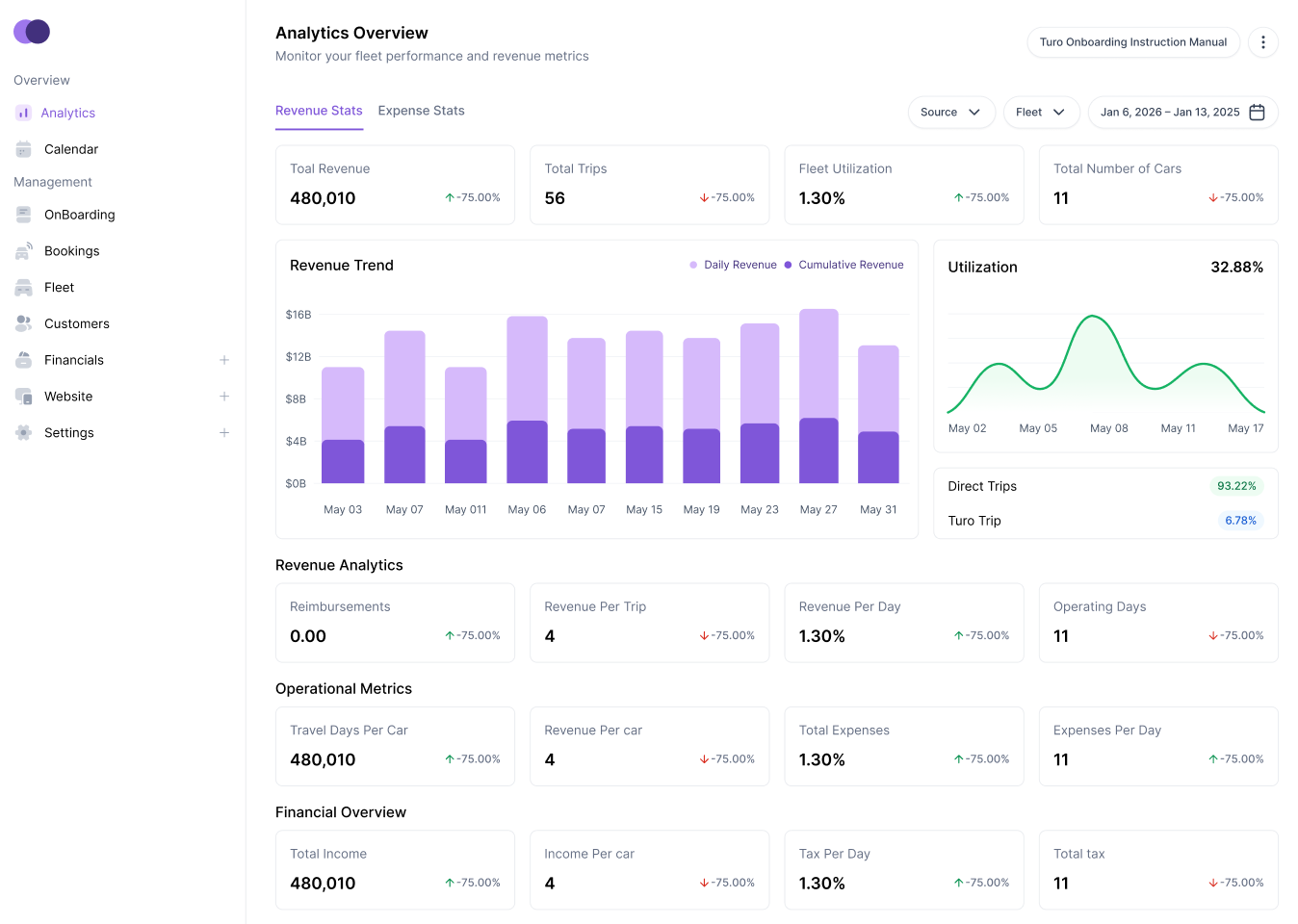Image resolution: width=1298 pixels, height=924 pixels.
Task: Click the Website sidebar icon
Action: (x=24, y=397)
